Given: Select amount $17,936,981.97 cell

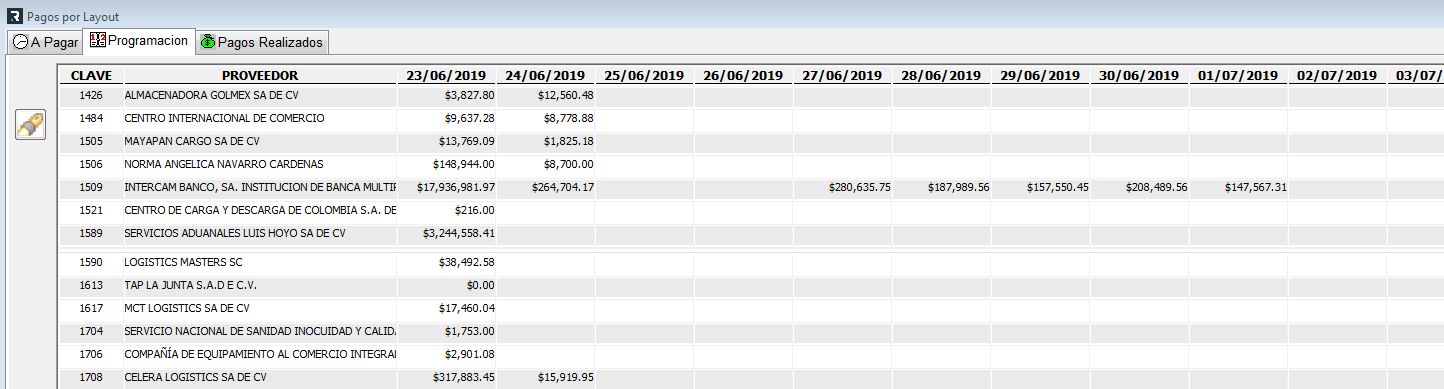Looking at the screenshot, I should (447, 188).
